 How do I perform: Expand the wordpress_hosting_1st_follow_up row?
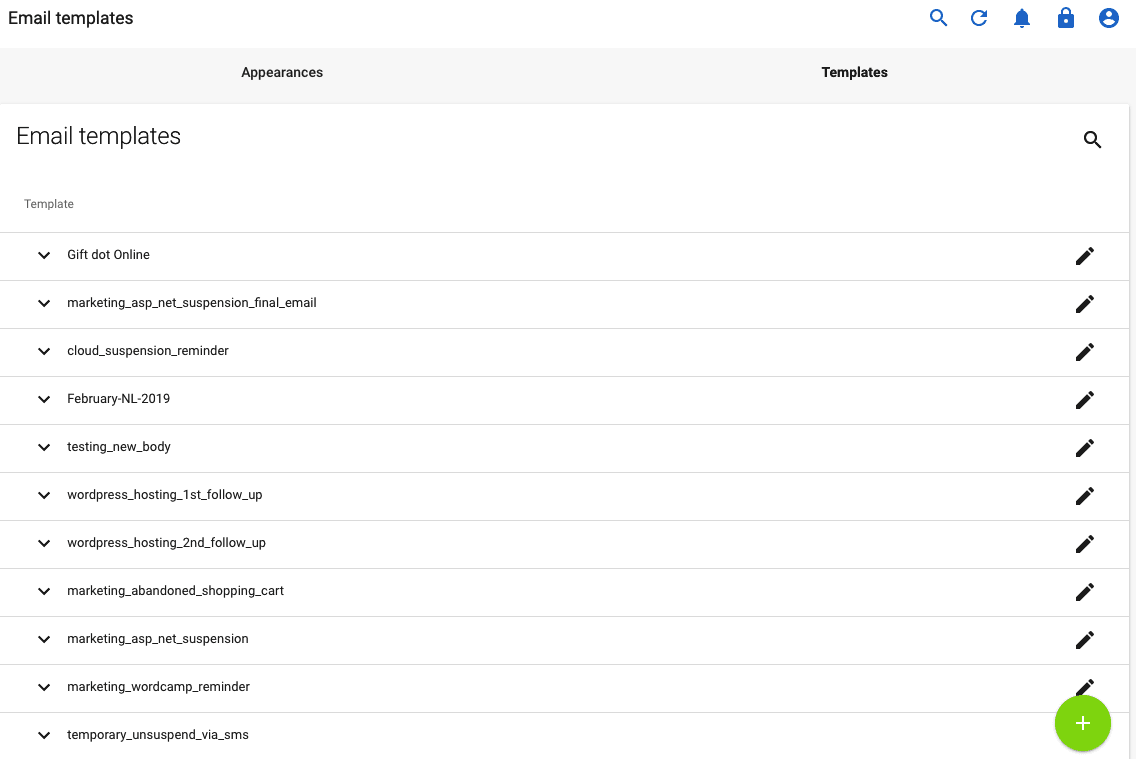click(x=44, y=495)
